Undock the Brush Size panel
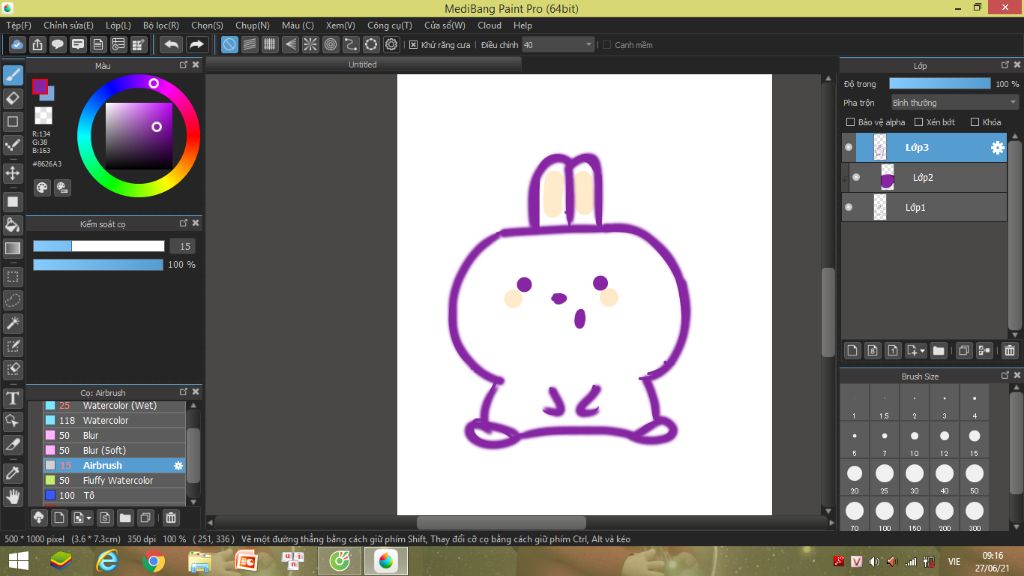 1004,376
